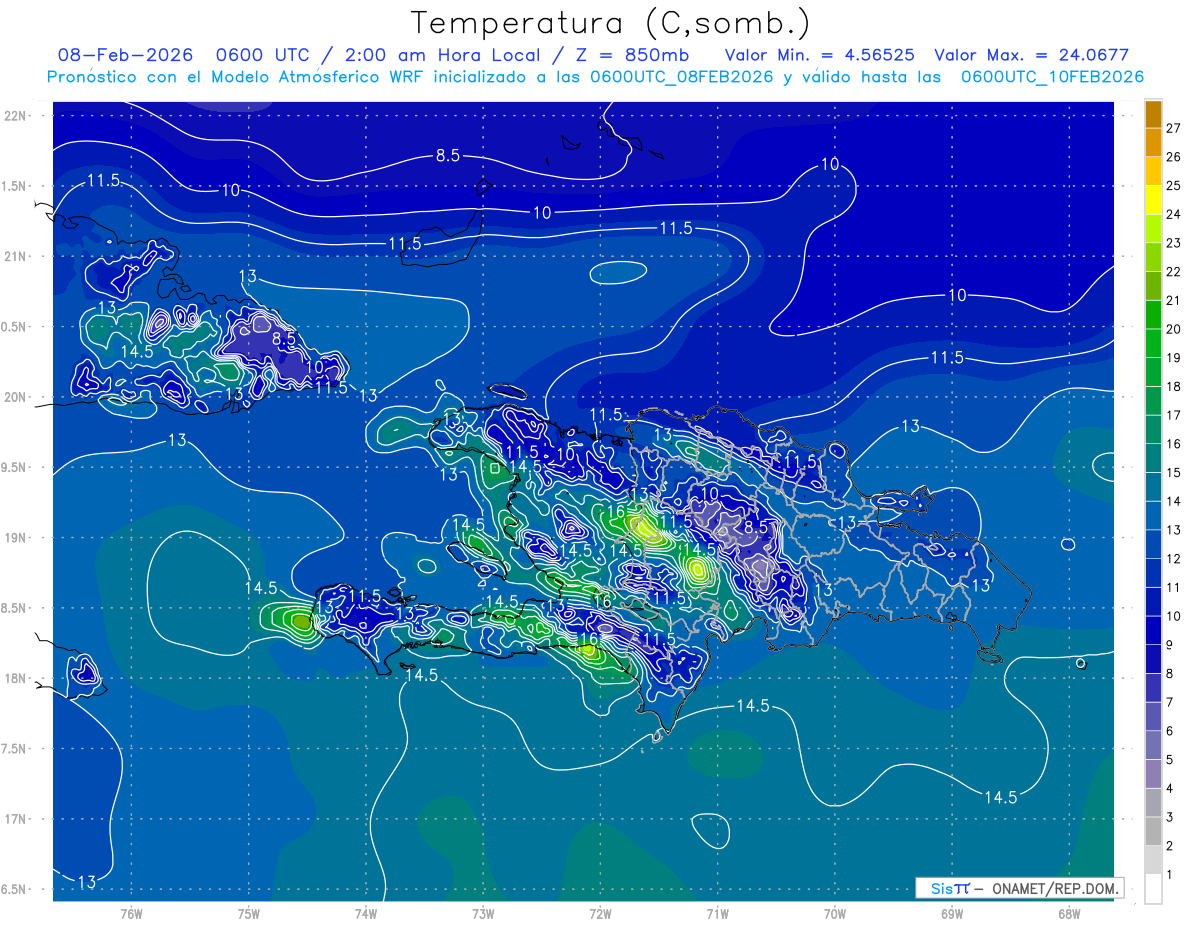Viewport: 1200px width, 927px height.
Task: Click the legend label '15'
Action: [1173, 472]
